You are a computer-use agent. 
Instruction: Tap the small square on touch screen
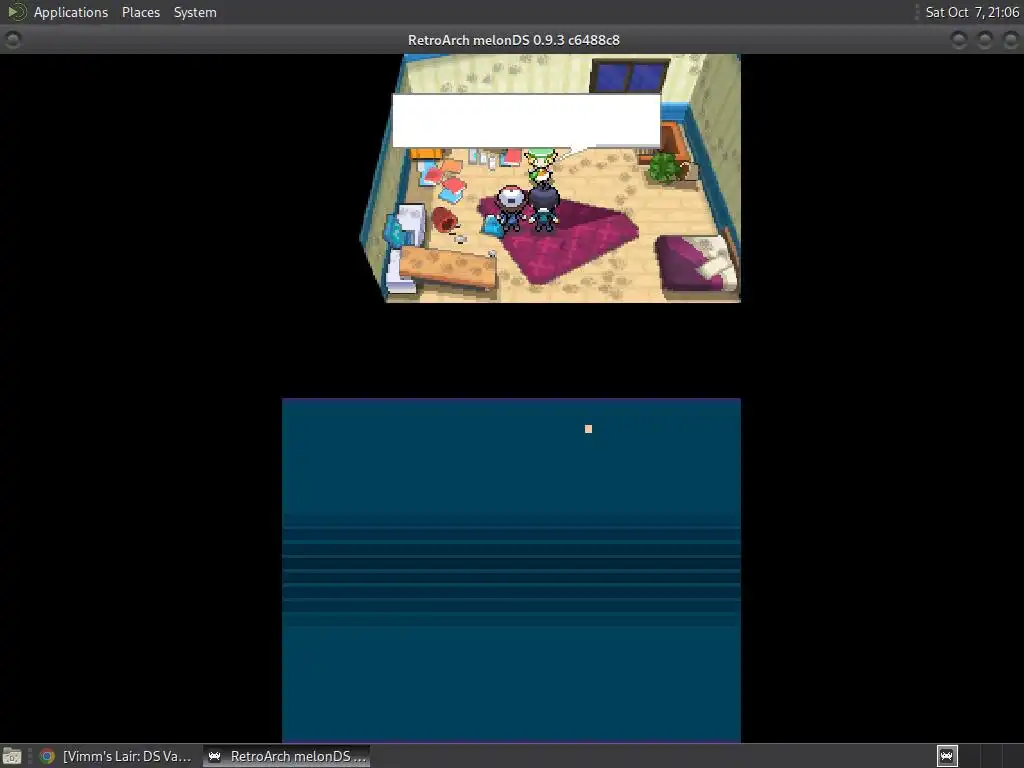[588, 429]
